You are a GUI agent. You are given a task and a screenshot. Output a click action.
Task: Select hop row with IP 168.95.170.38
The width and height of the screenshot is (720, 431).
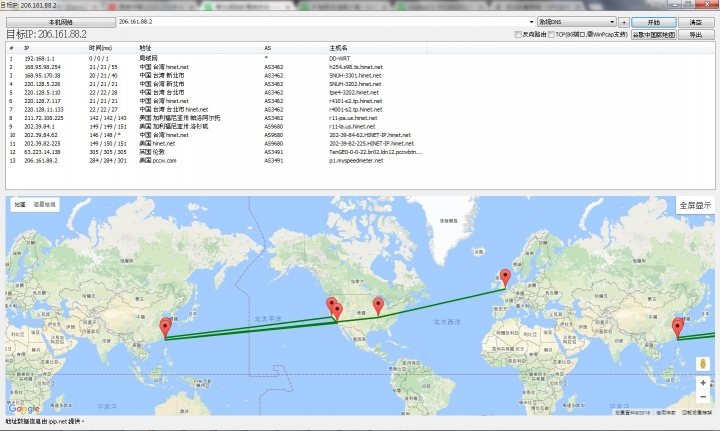pos(216,76)
